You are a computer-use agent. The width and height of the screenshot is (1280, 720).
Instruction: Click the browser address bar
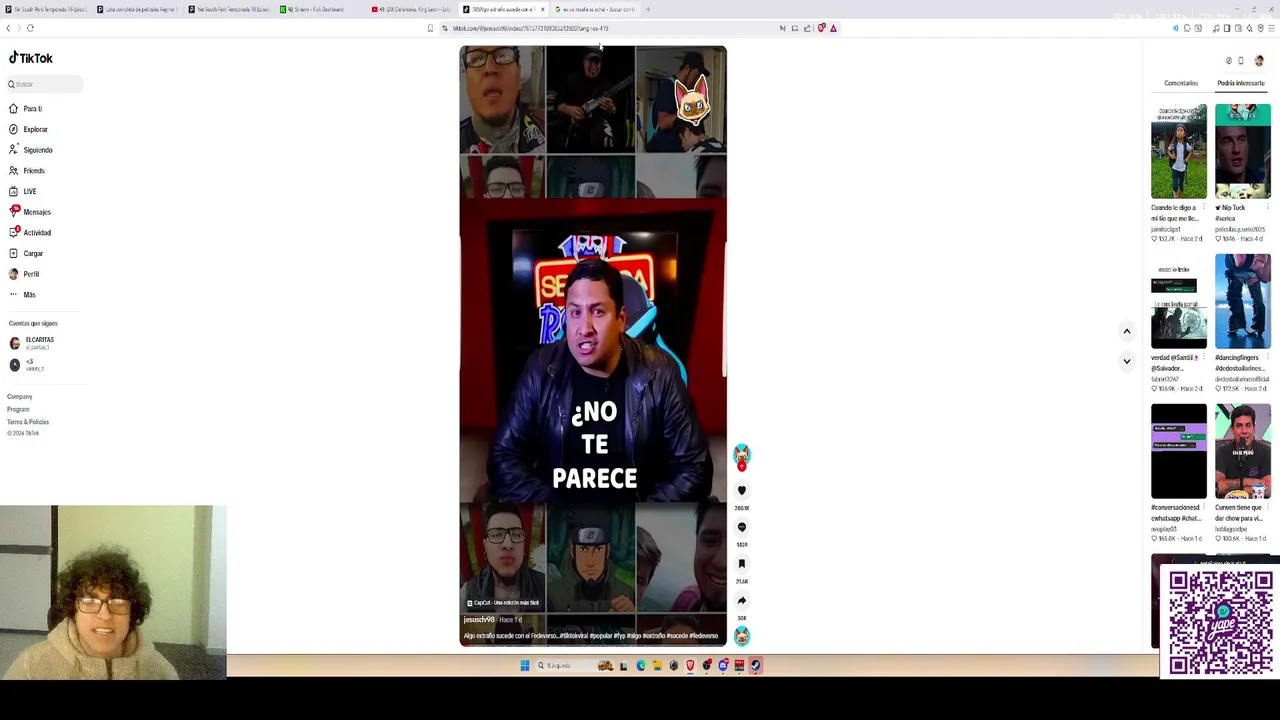coord(610,28)
